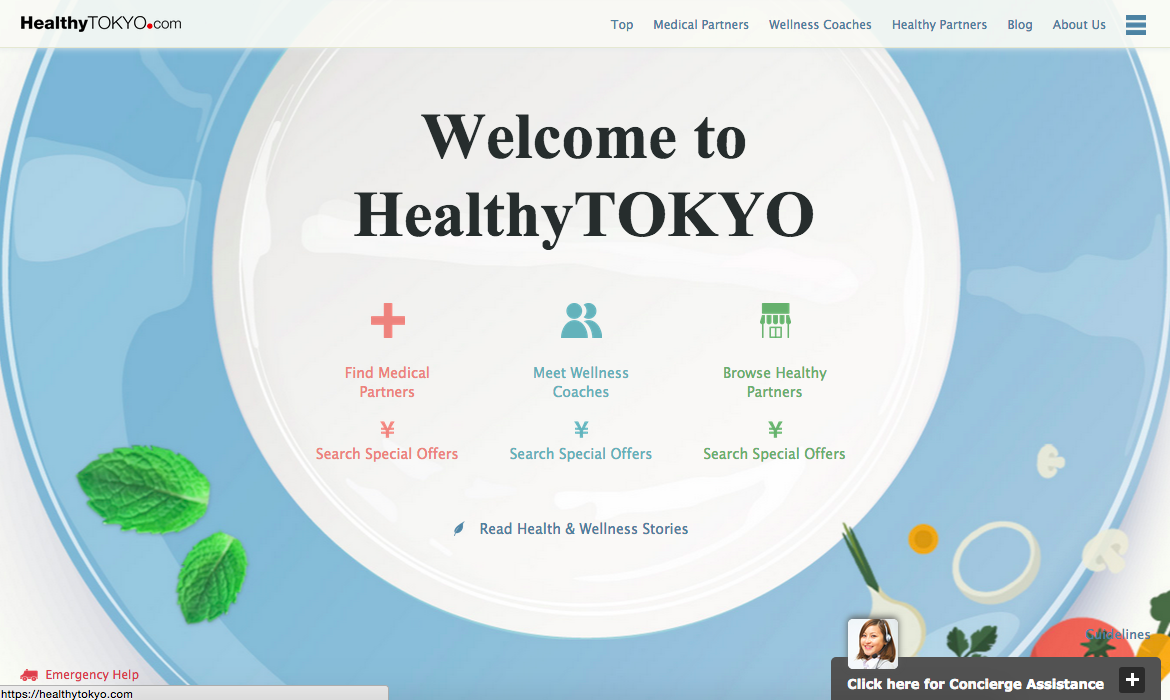Click Find Medical Partners link

[x=387, y=382]
